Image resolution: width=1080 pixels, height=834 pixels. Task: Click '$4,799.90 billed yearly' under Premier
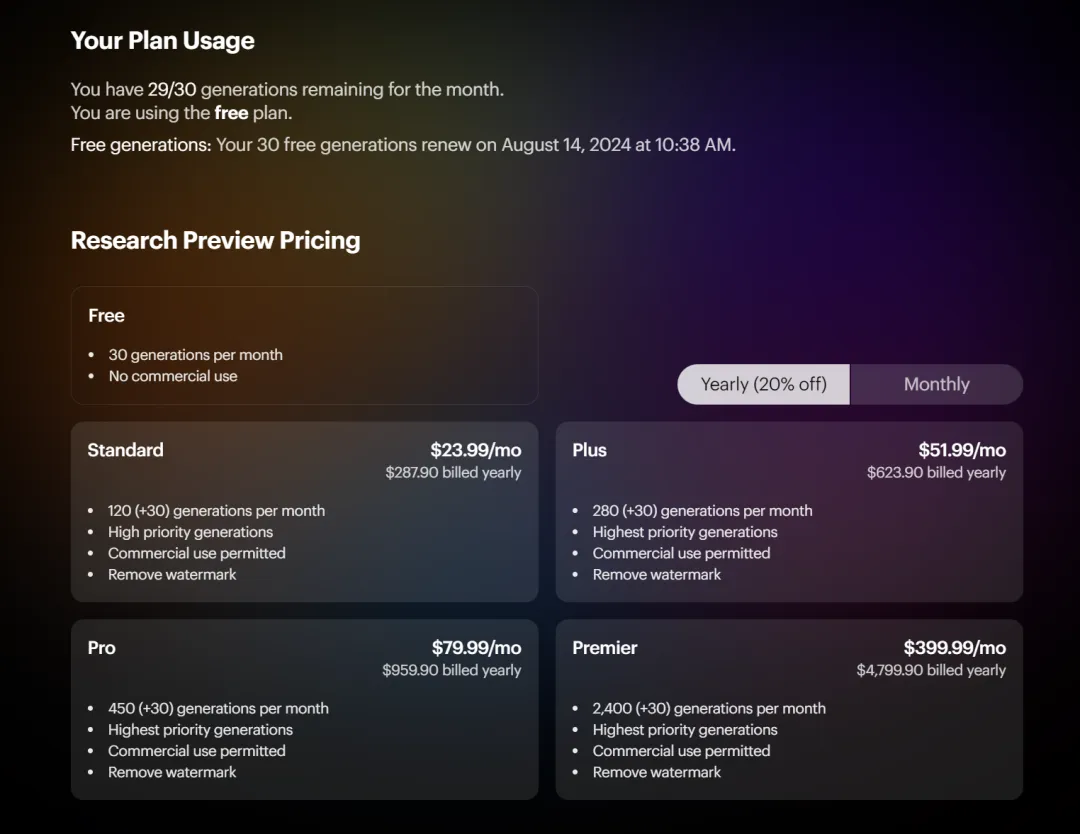click(x=931, y=670)
